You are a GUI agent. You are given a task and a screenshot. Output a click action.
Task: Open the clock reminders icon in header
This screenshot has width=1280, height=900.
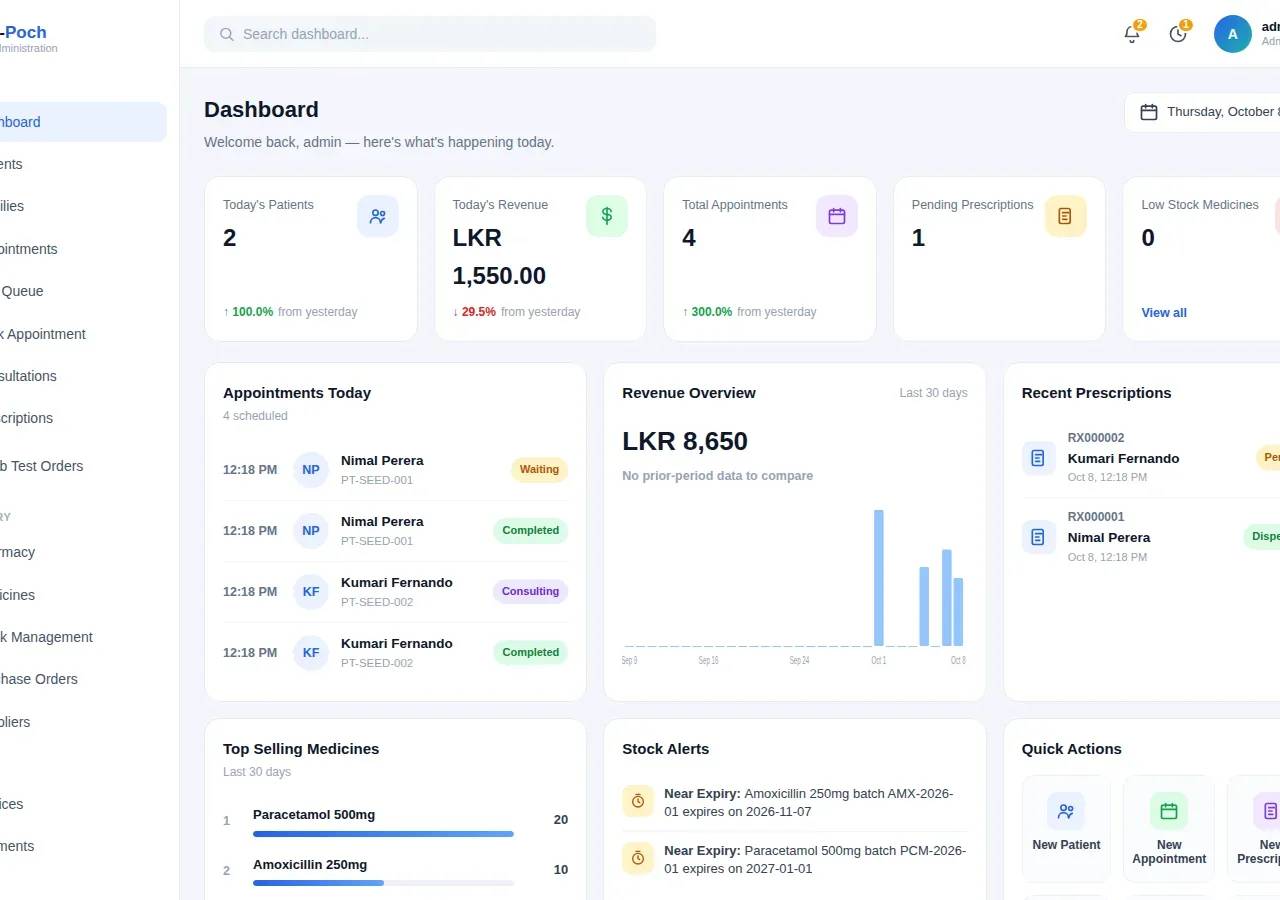click(x=1178, y=34)
